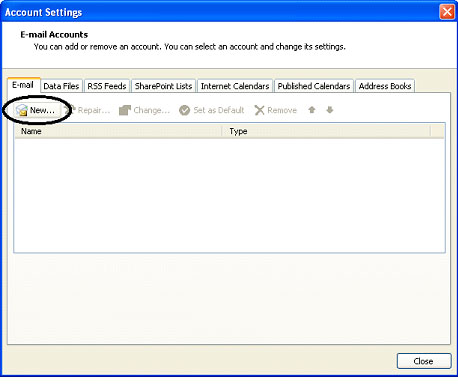Screen dimensions: 458x389
Task: Move account down with the down arrow
Action: pos(330,110)
